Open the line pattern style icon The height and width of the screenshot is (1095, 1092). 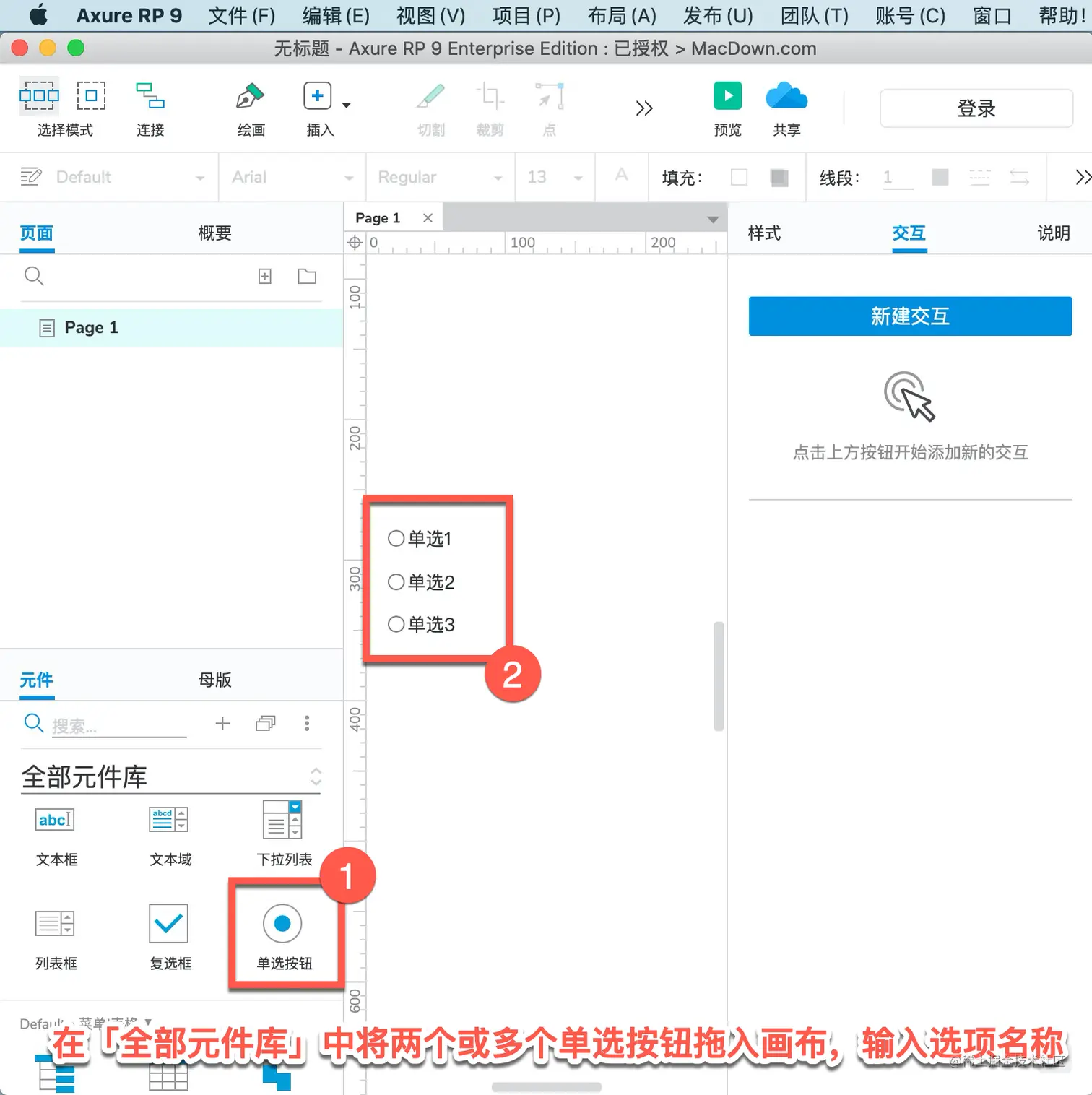[979, 177]
